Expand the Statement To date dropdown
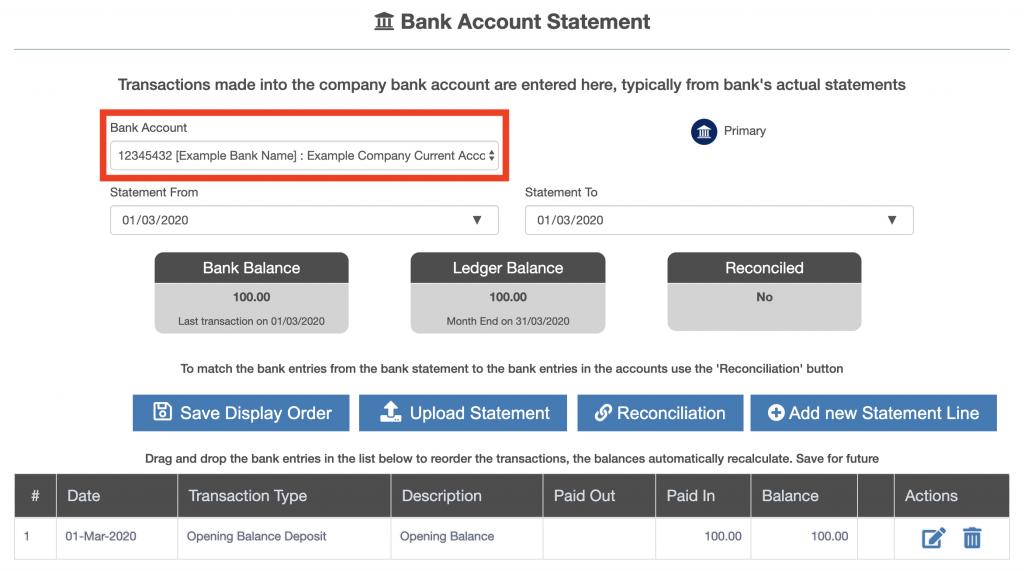Screen dimensions: 1024x571 (x=719, y=220)
